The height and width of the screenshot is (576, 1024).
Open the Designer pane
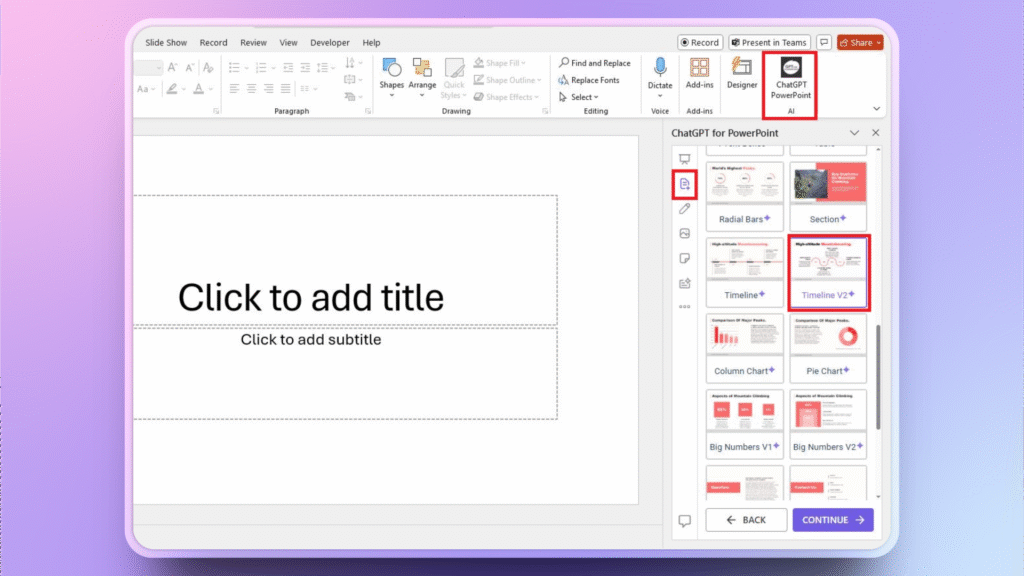(742, 72)
